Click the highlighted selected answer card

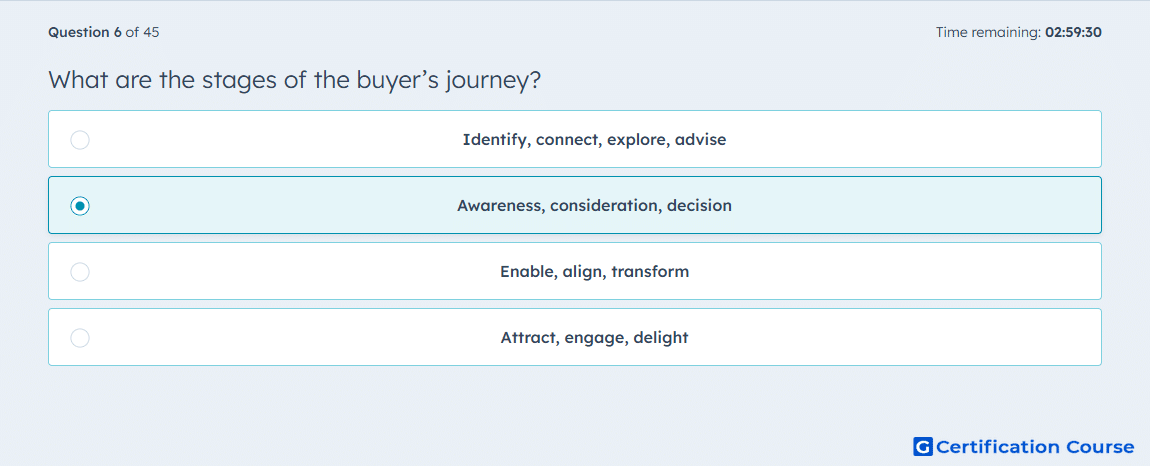[x=575, y=205]
